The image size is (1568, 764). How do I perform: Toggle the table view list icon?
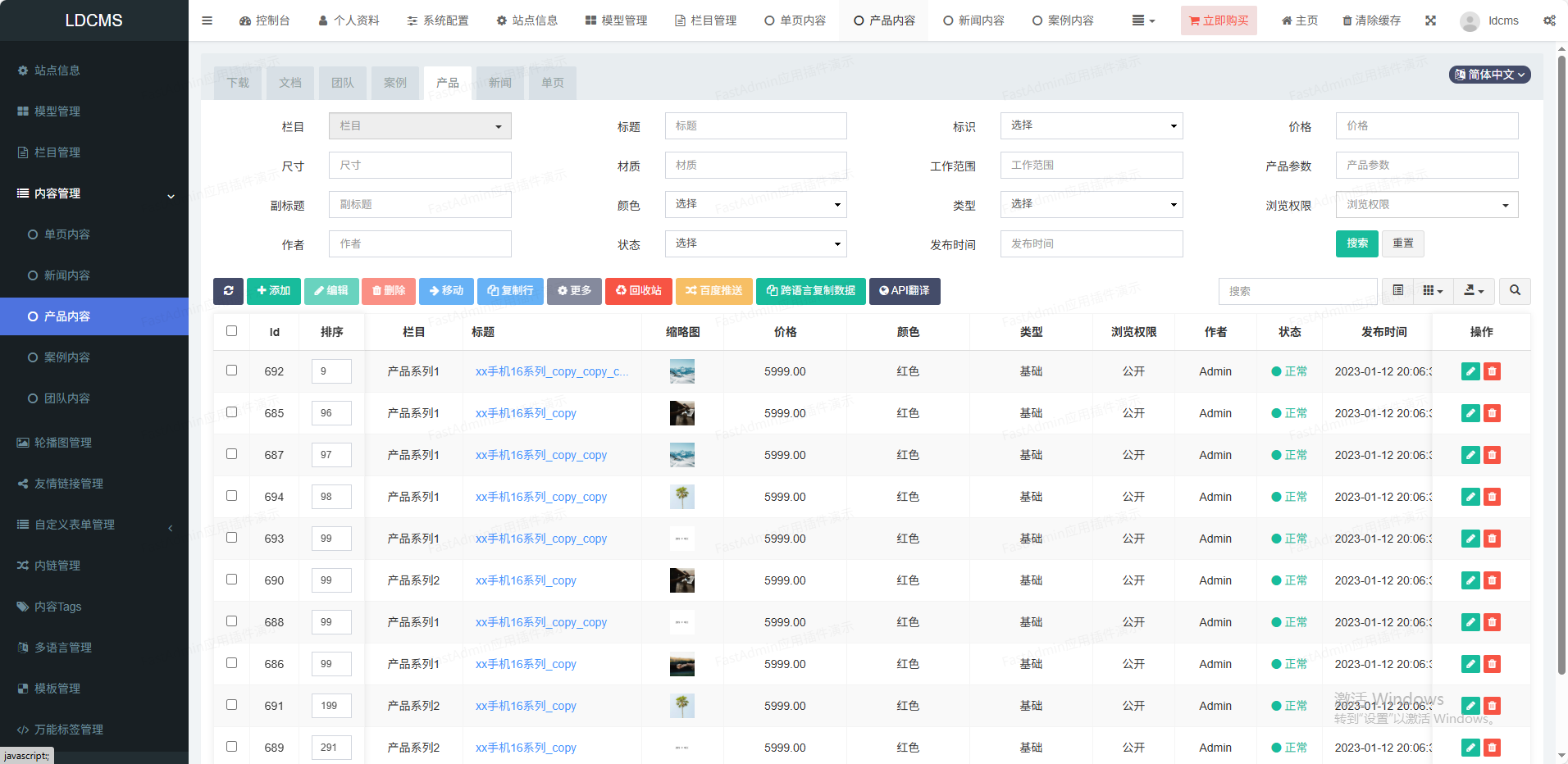point(1398,291)
